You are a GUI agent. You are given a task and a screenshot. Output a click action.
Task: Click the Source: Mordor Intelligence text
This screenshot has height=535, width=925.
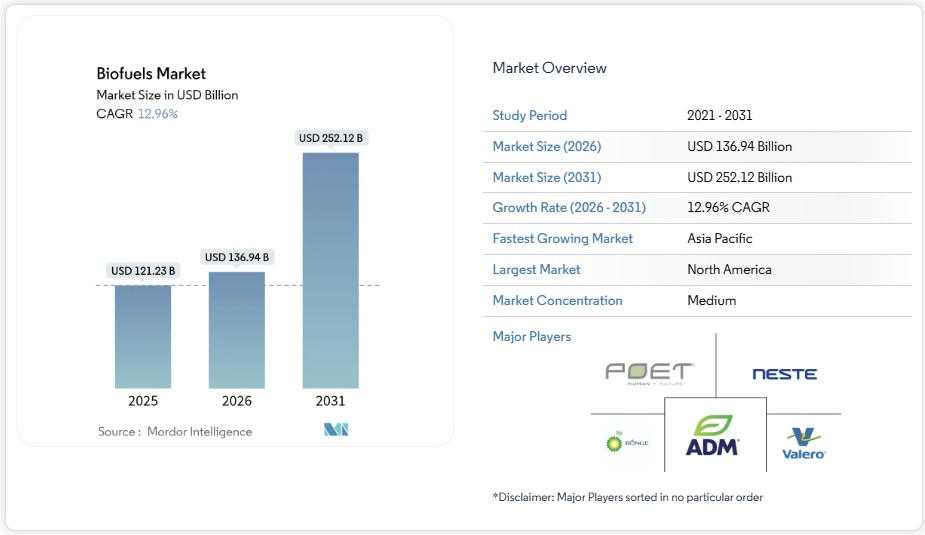175,432
